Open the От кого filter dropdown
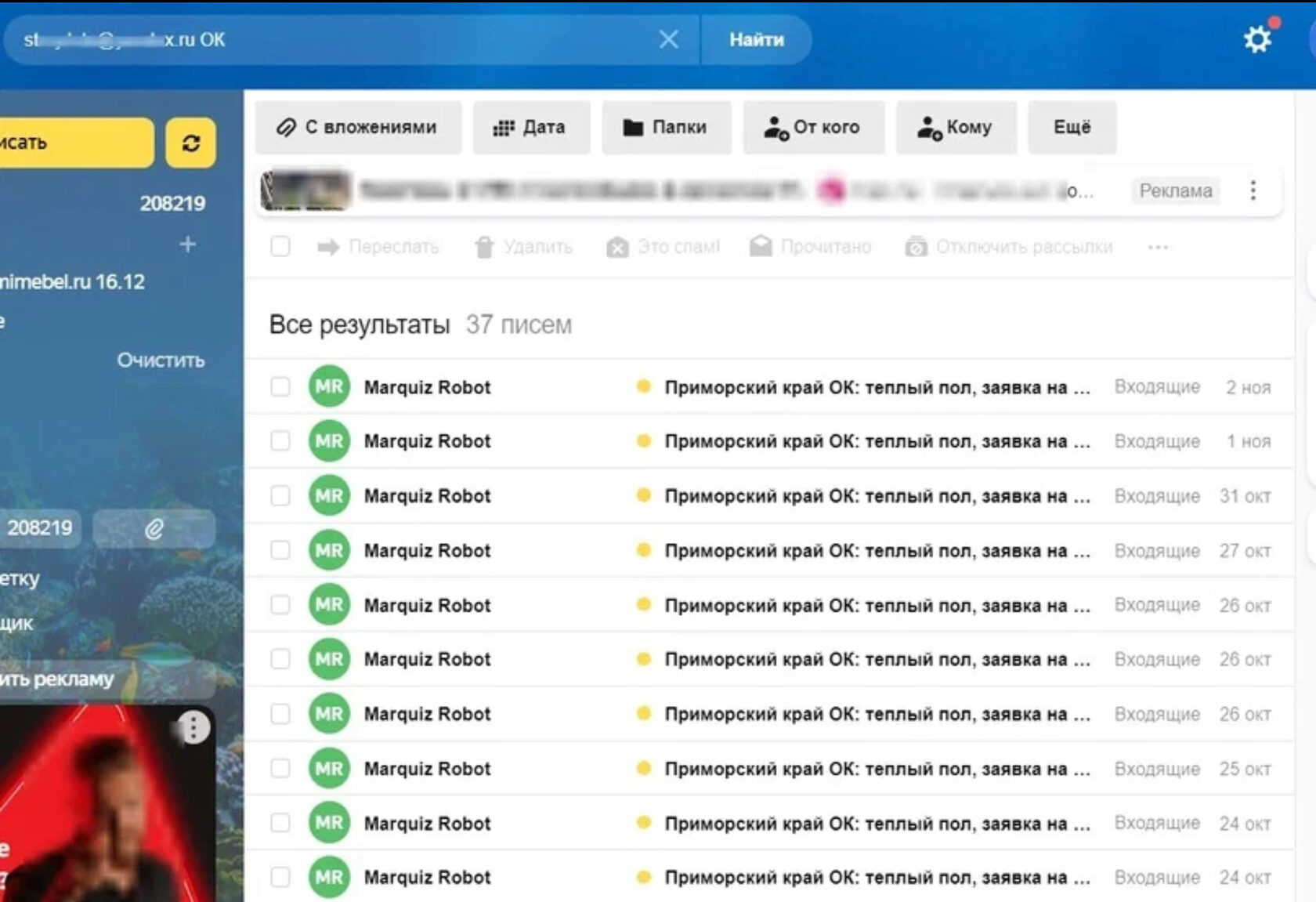 pos(813,127)
